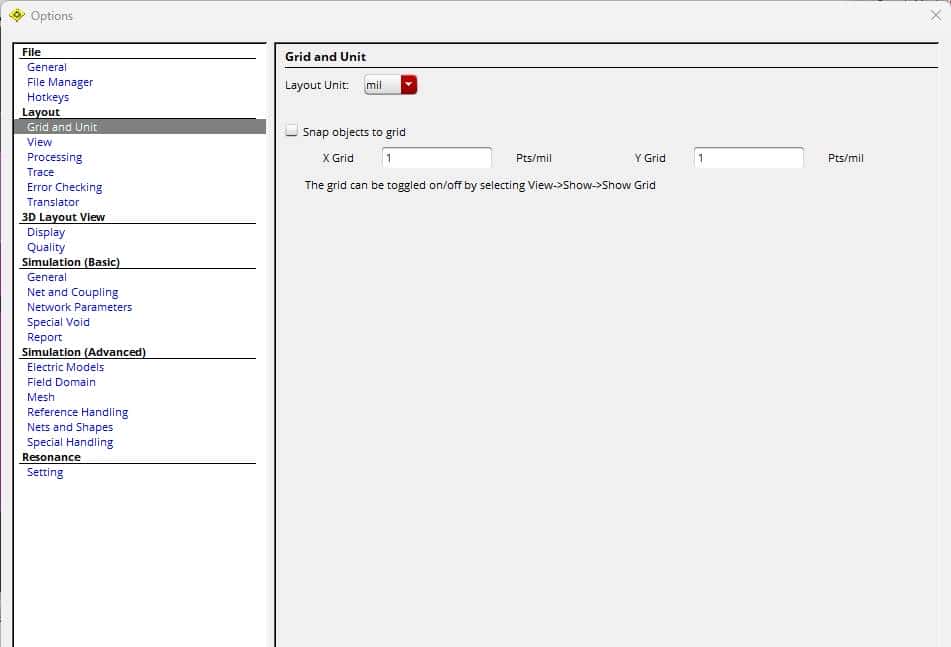Open the Layout Unit dropdown arrow

[408, 85]
